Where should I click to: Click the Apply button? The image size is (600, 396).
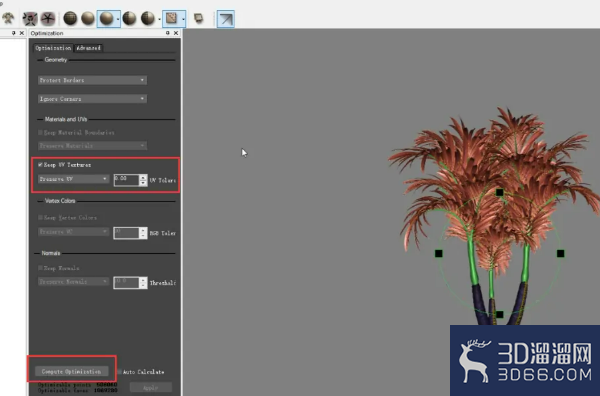(150, 388)
